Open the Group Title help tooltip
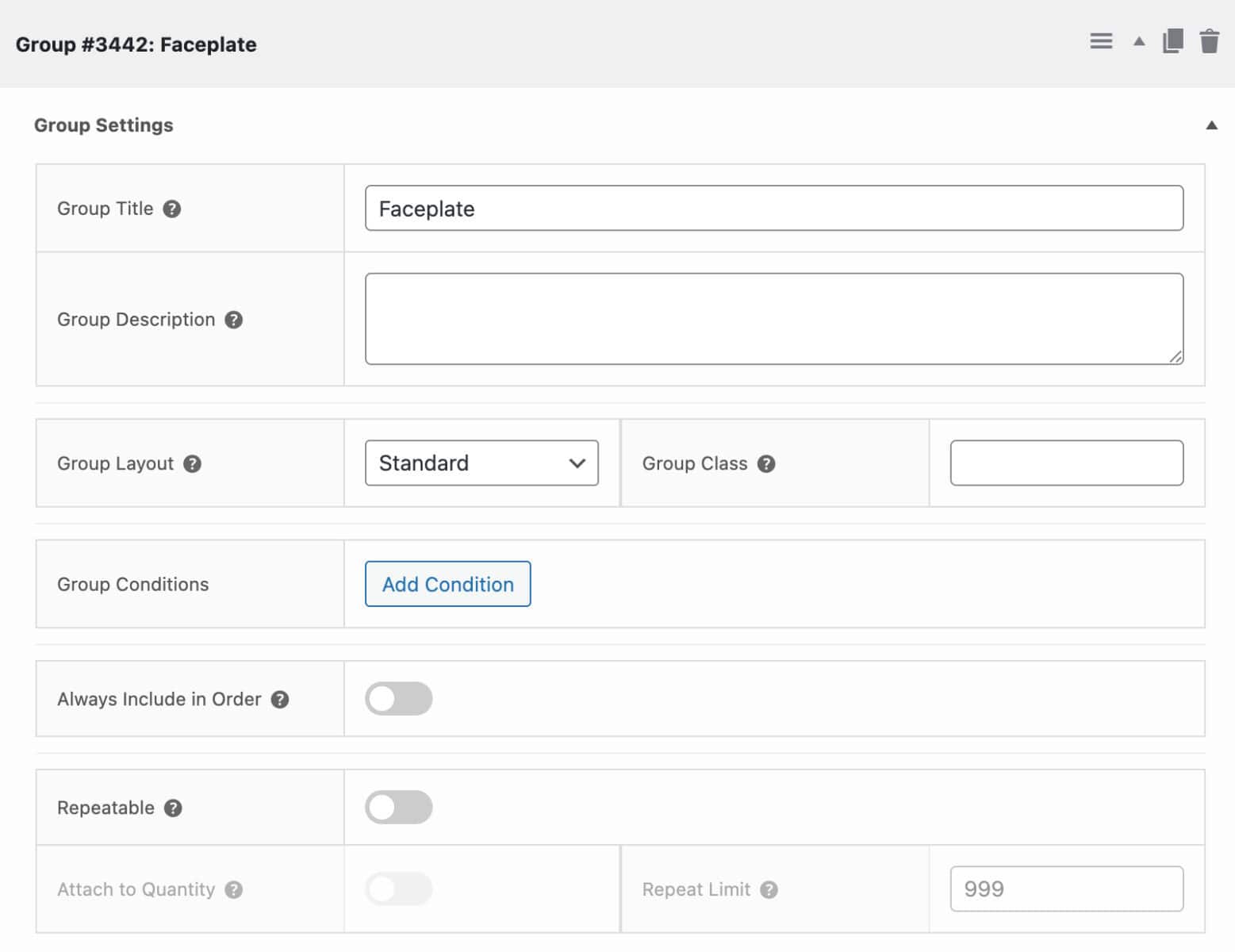 (171, 209)
